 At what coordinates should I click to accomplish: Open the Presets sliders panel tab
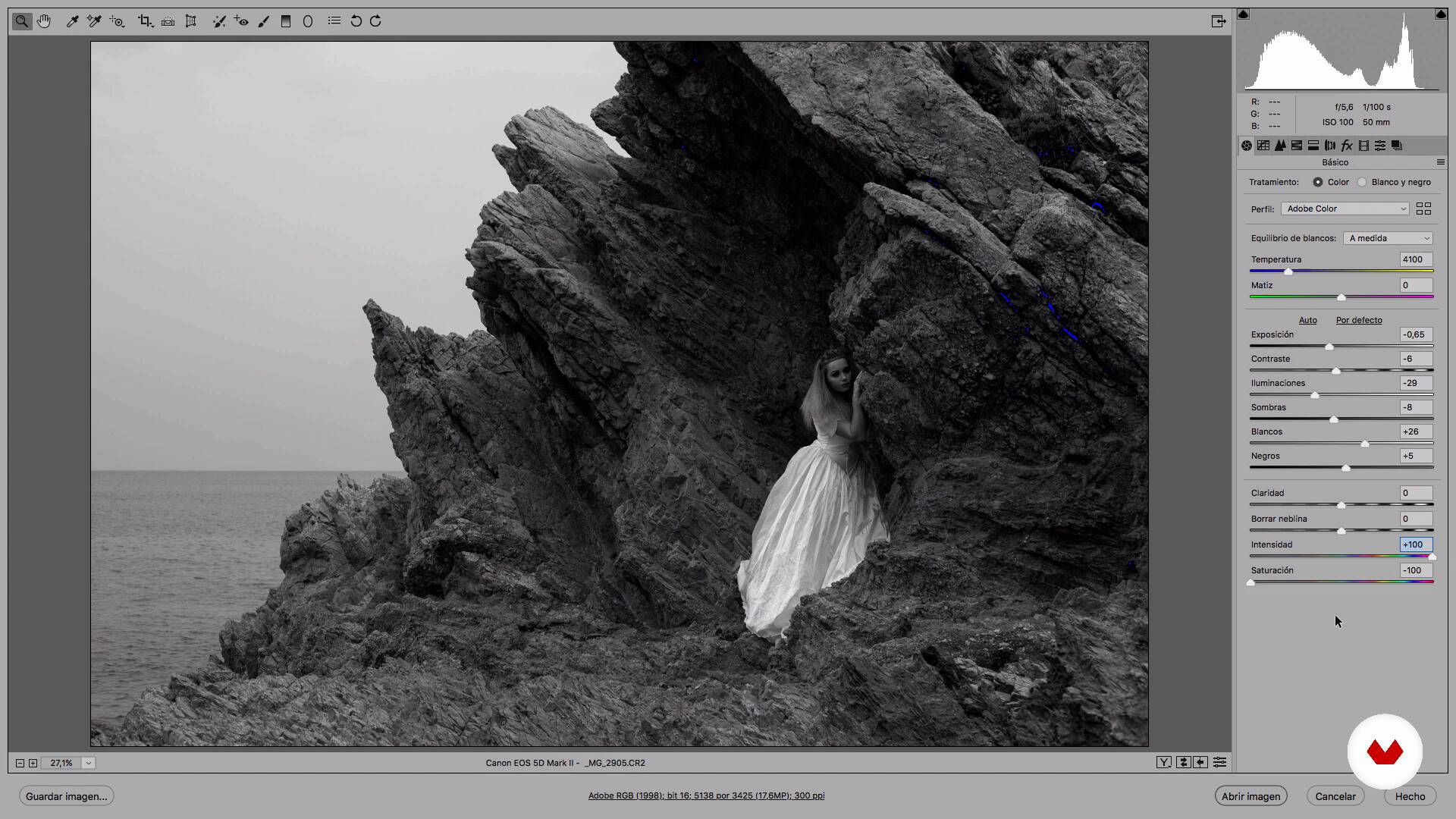pos(1380,146)
